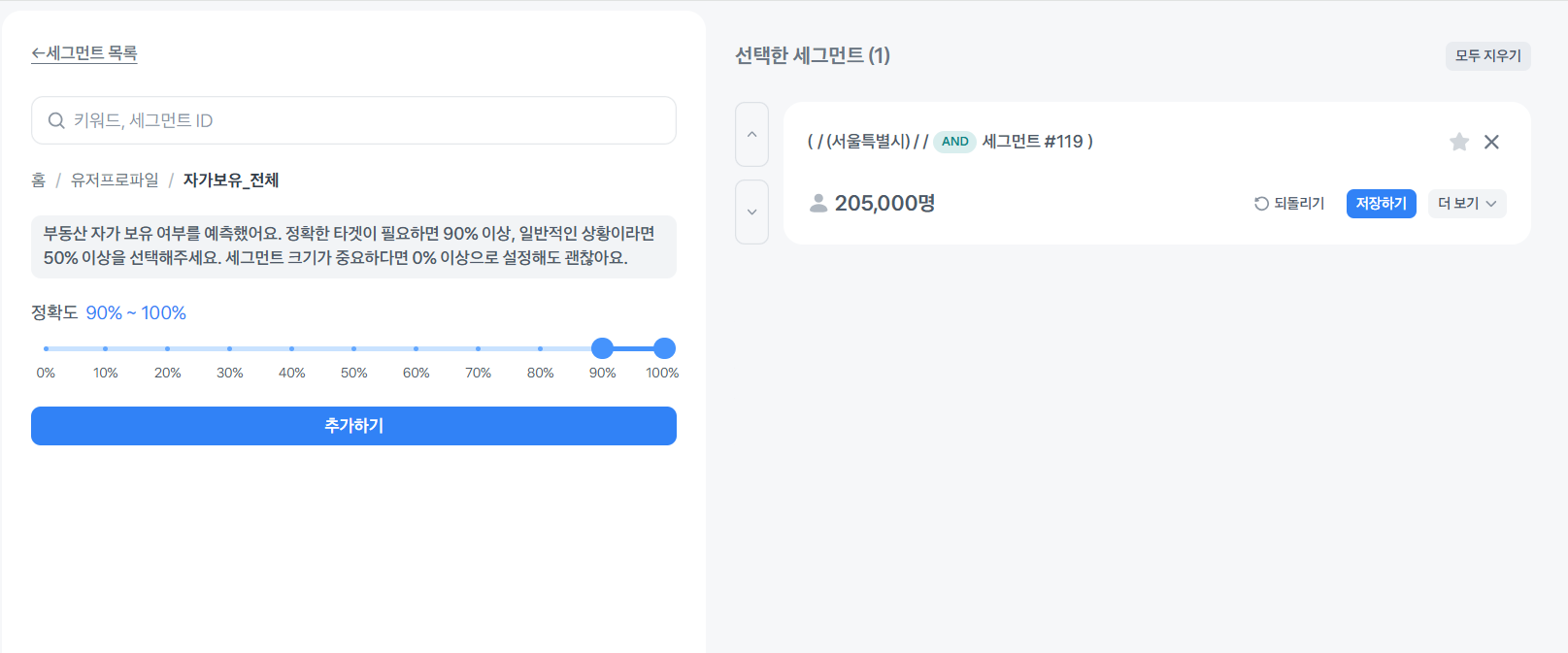This screenshot has width=1568, height=653.
Task: Set accuracy slider to the 50% mark
Action: click(353, 348)
